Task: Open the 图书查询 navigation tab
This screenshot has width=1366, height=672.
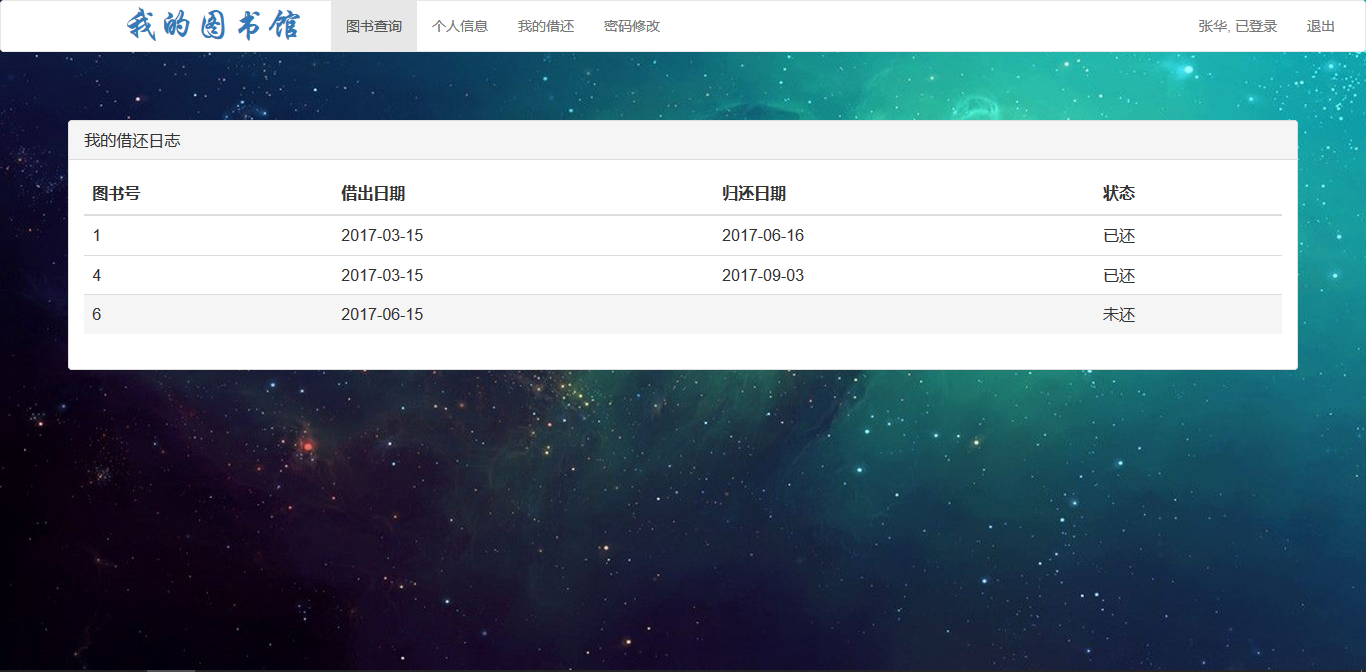Action: [373, 26]
